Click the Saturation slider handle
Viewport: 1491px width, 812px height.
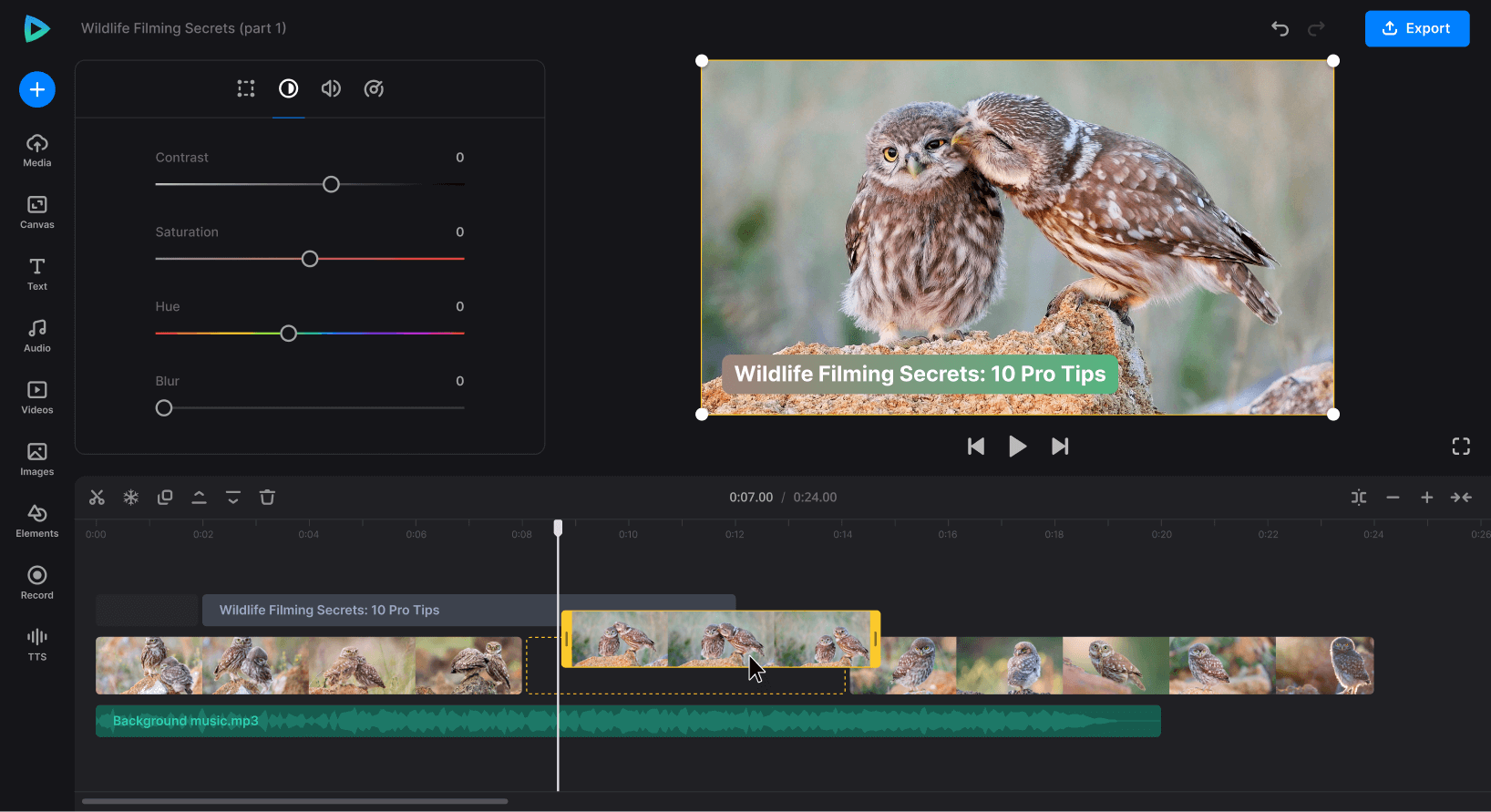pos(310,259)
